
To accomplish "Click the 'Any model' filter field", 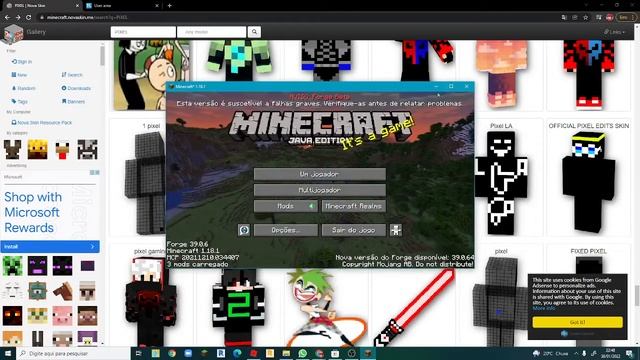I will [x=211, y=32].
